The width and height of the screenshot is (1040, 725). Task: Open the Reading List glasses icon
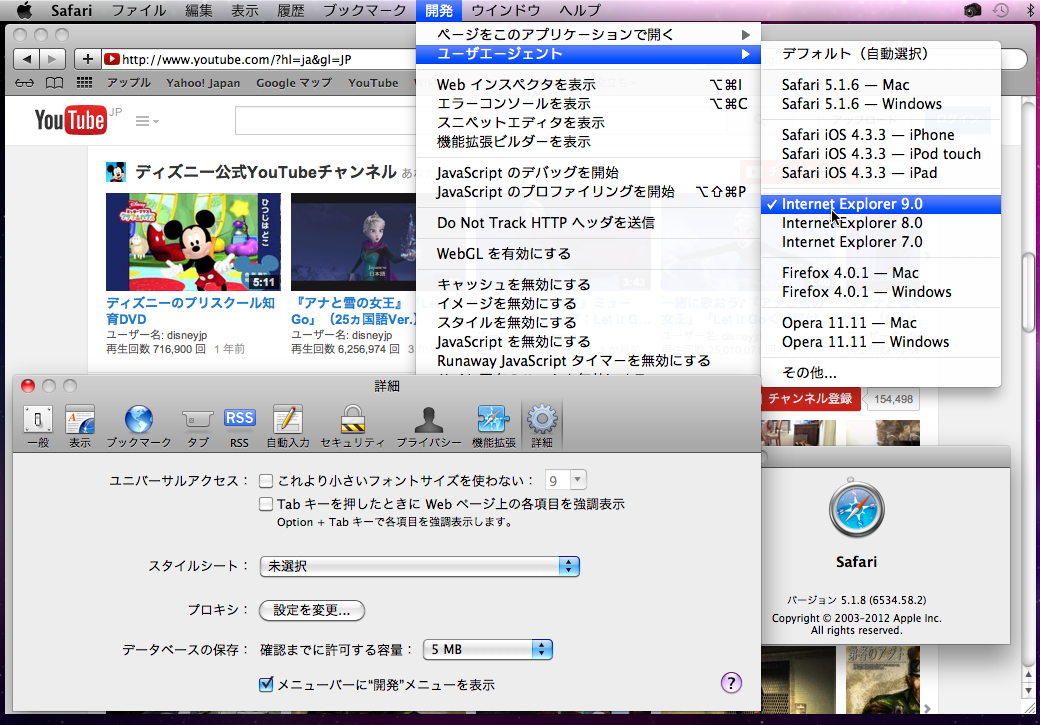point(25,83)
